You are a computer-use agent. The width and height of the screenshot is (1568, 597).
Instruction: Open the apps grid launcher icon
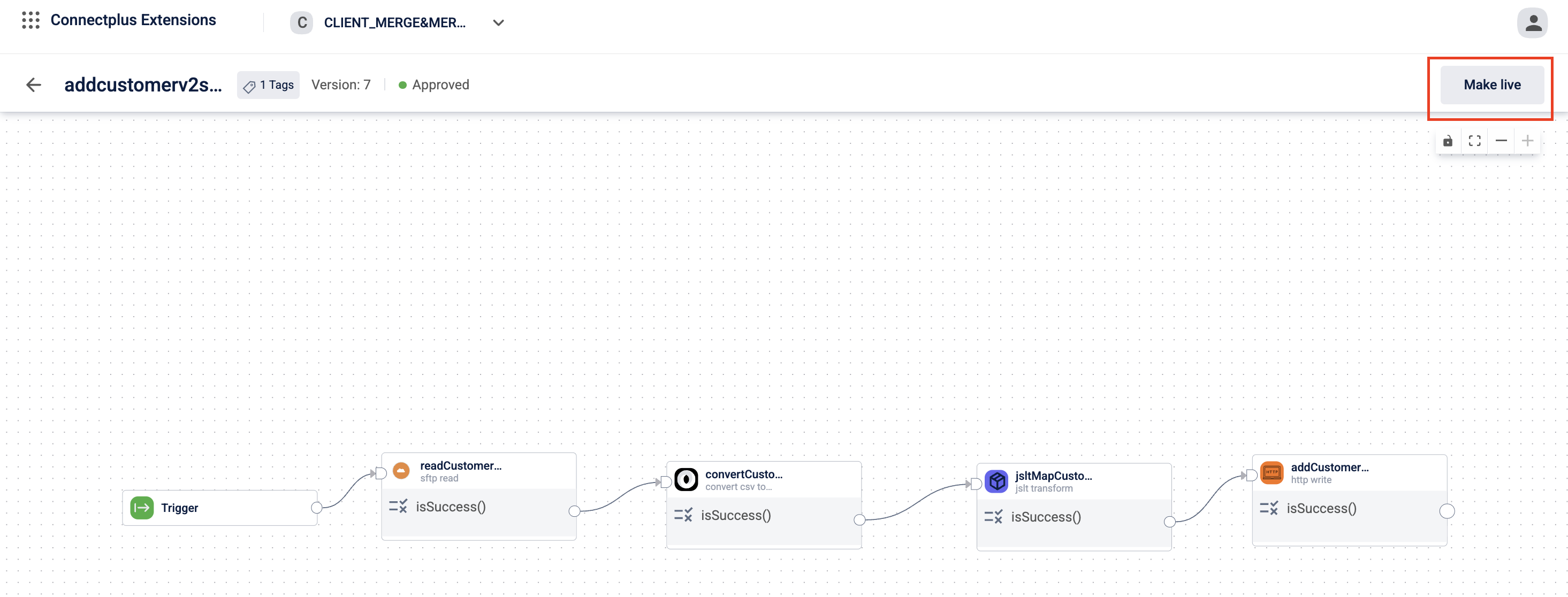(x=31, y=20)
